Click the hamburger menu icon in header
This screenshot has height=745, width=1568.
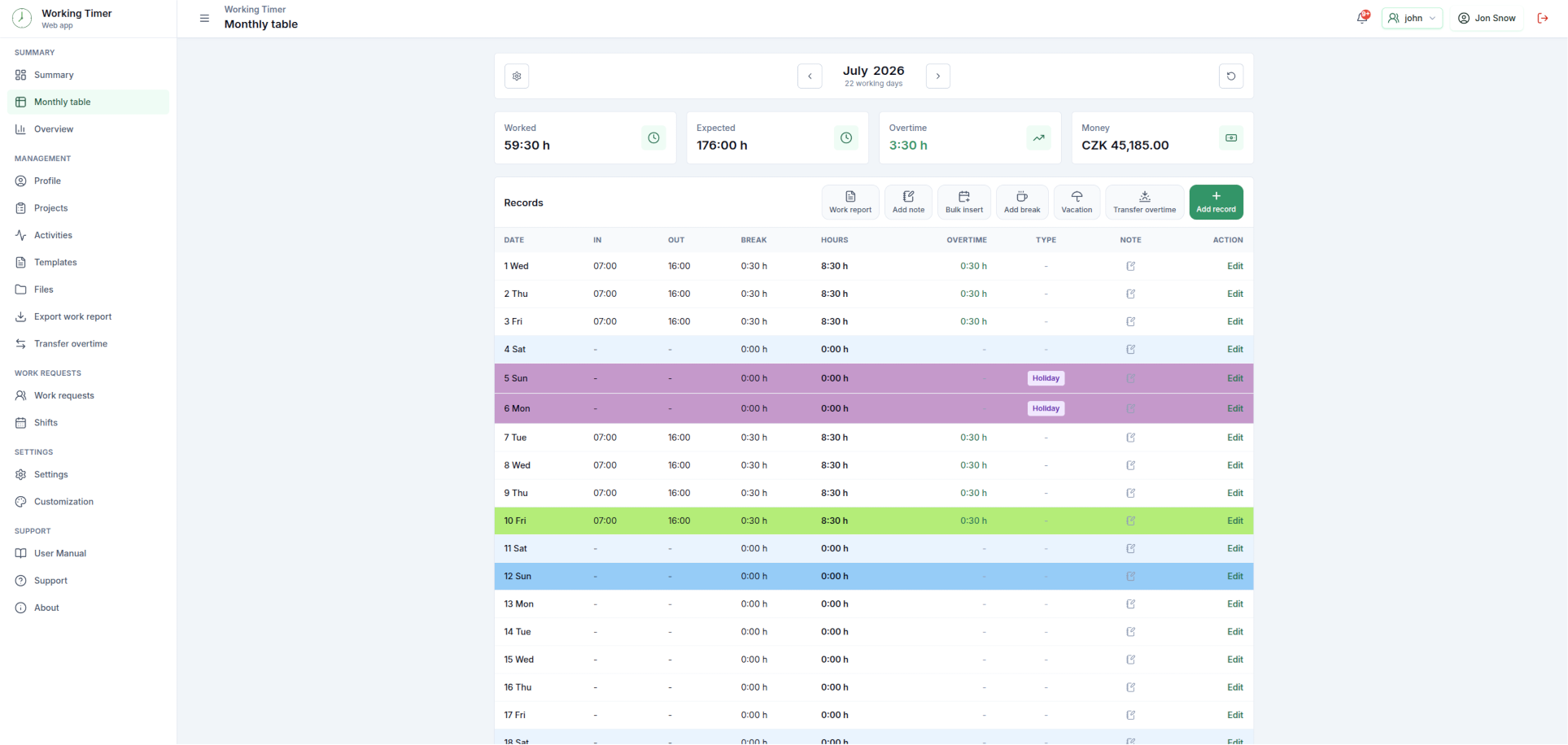204,18
